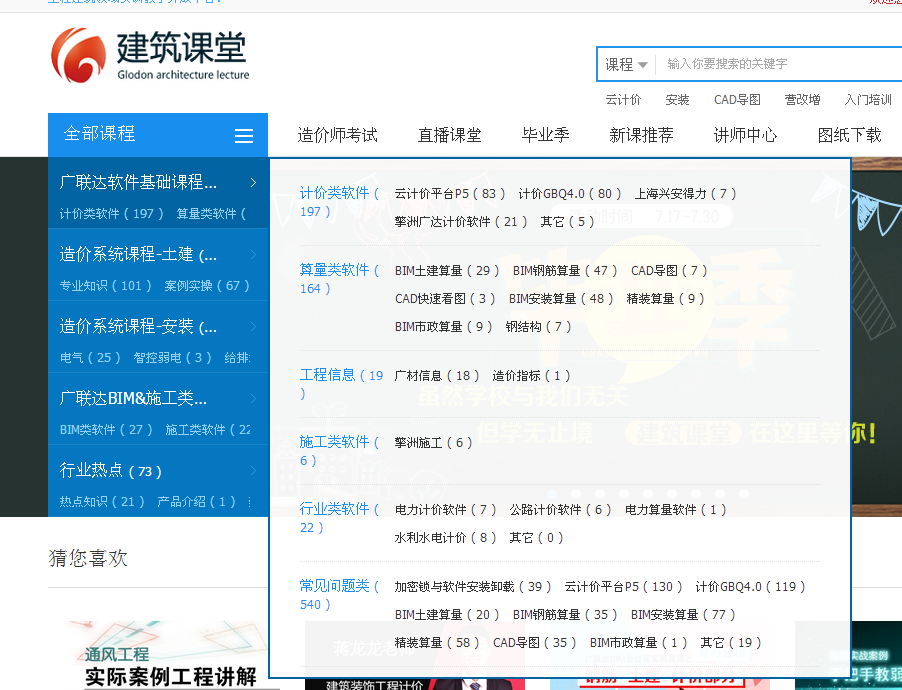Open 施工类软件 (6) category heading
The height and width of the screenshot is (690, 902).
click(x=339, y=451)
